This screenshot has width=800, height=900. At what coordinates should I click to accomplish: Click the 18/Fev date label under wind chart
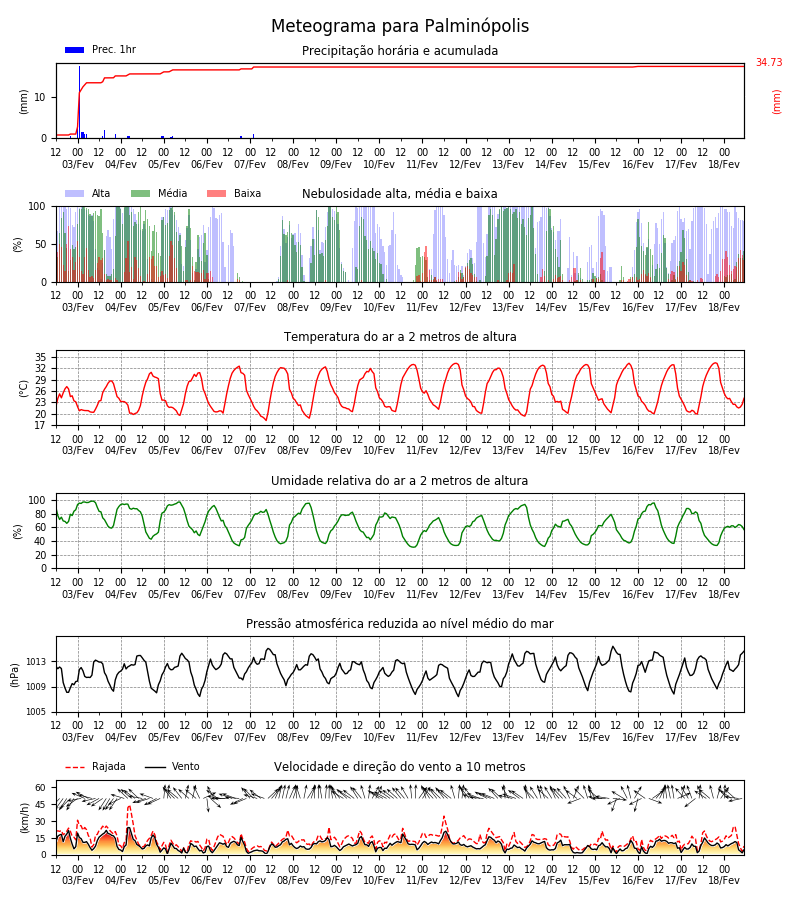(724, 880)
